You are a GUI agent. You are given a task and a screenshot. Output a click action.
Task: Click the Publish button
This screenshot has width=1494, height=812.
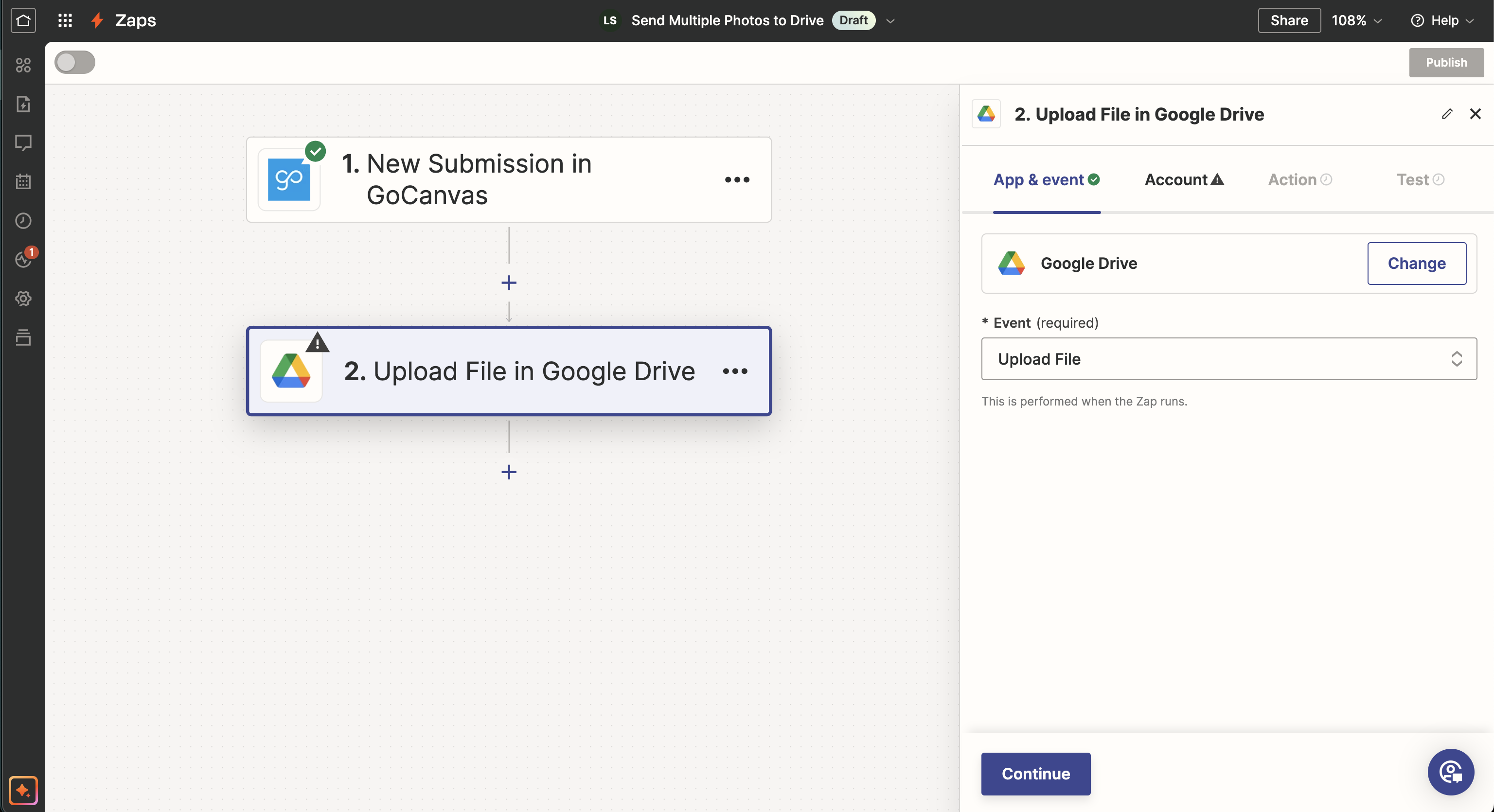[x=1446, y=62]
